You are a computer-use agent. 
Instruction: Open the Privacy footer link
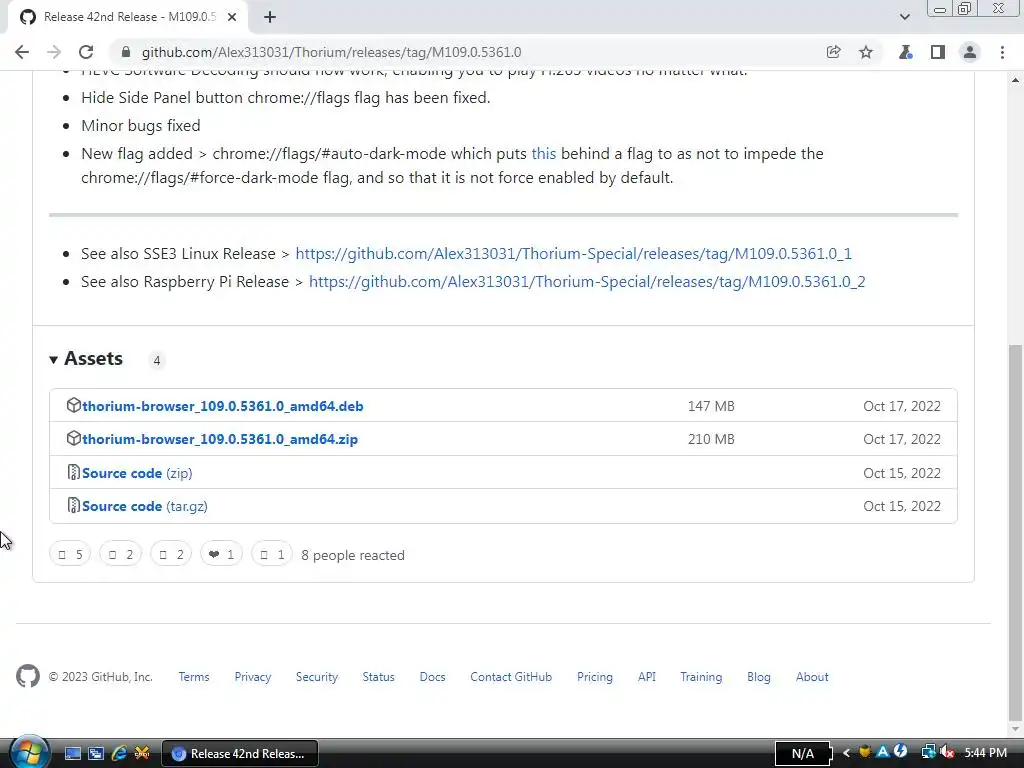[x=253, y=677]
